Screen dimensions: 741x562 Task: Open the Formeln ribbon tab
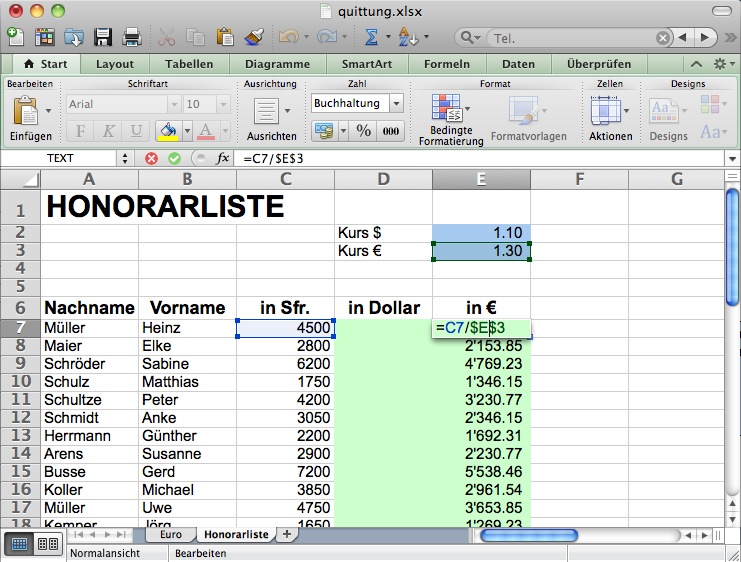pyautogui.click(x=446, y=64)
